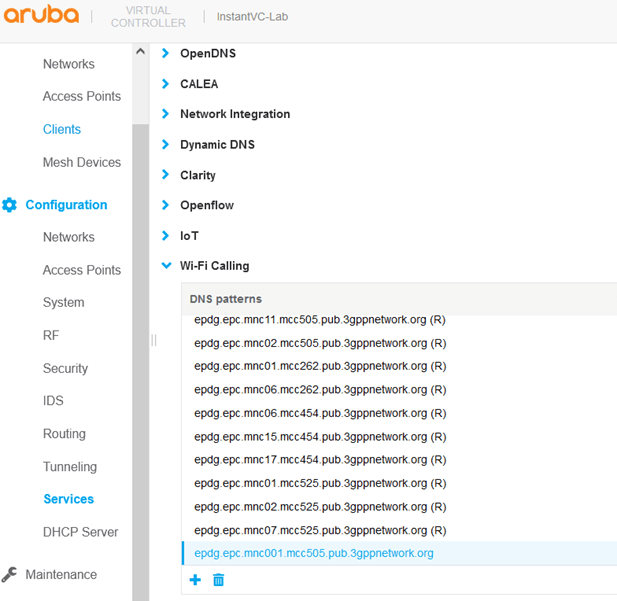Open the Security configuration page
The height and width of the screenshot is (601, 617).
coord(65,368)
